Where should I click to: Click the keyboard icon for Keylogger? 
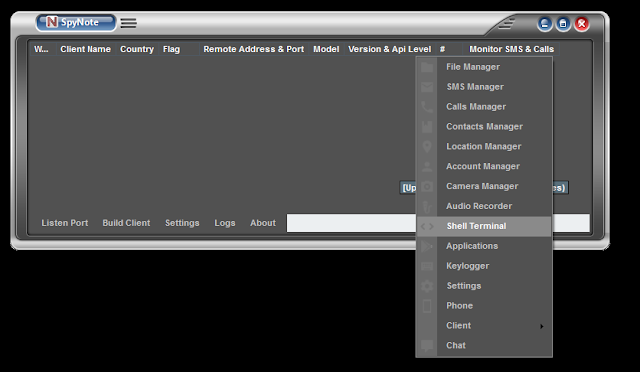[x=427, y=266]
